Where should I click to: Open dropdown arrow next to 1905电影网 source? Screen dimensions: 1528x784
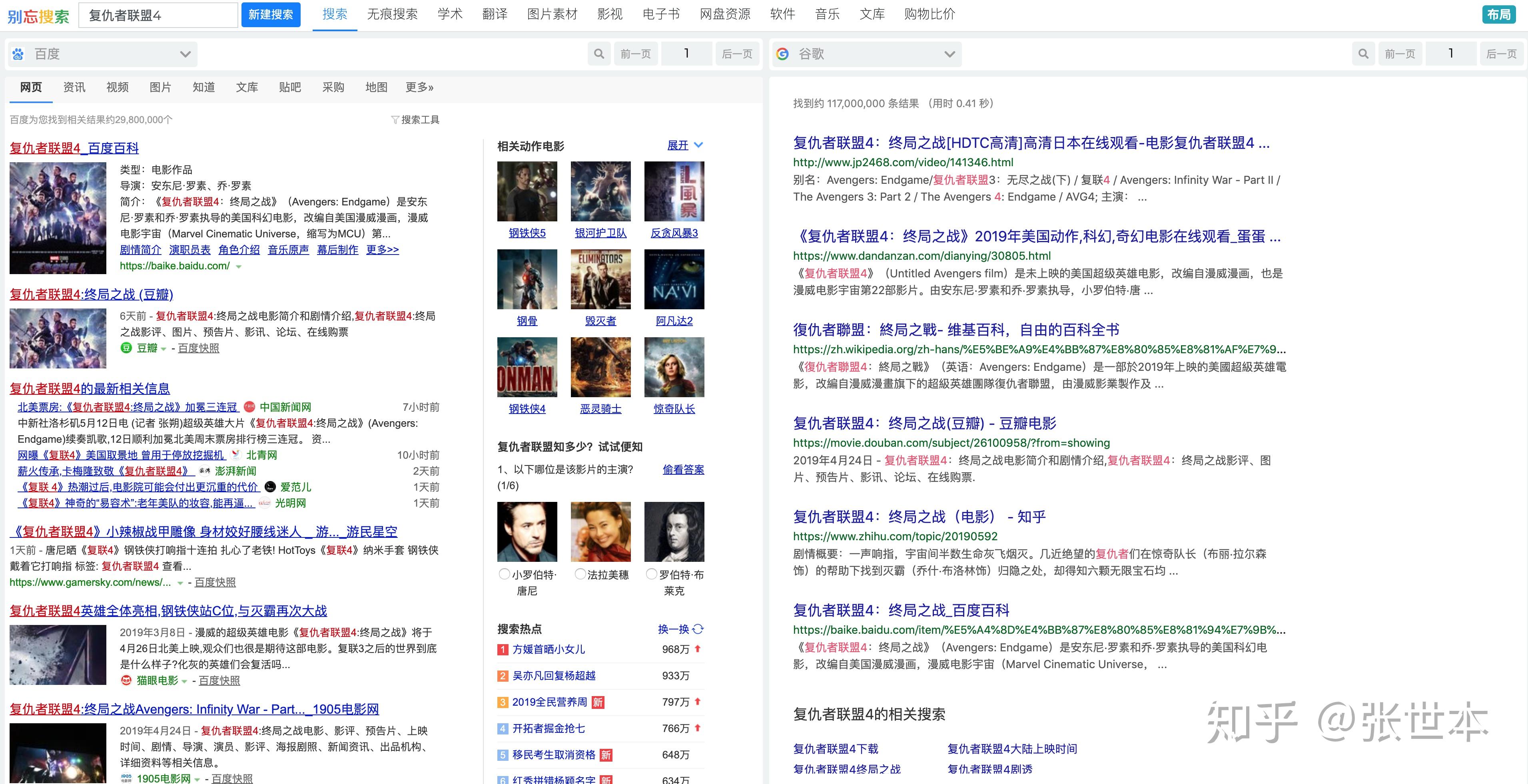pos(197,779)
